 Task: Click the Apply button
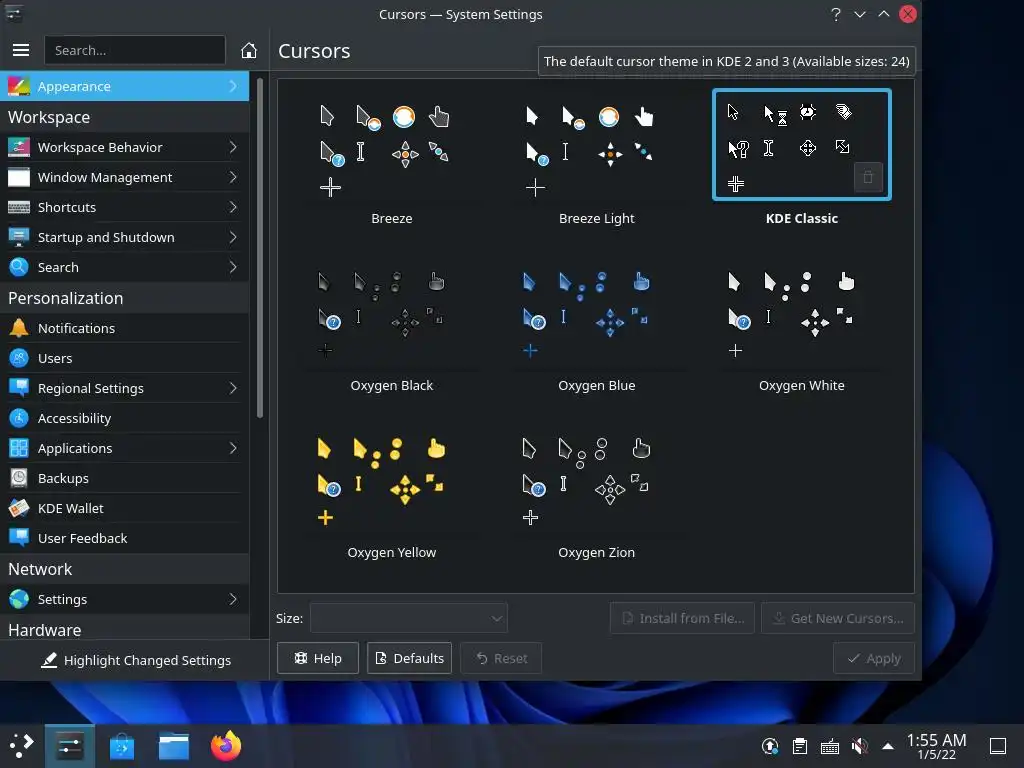pyautogui.click(x=874, y=658)
